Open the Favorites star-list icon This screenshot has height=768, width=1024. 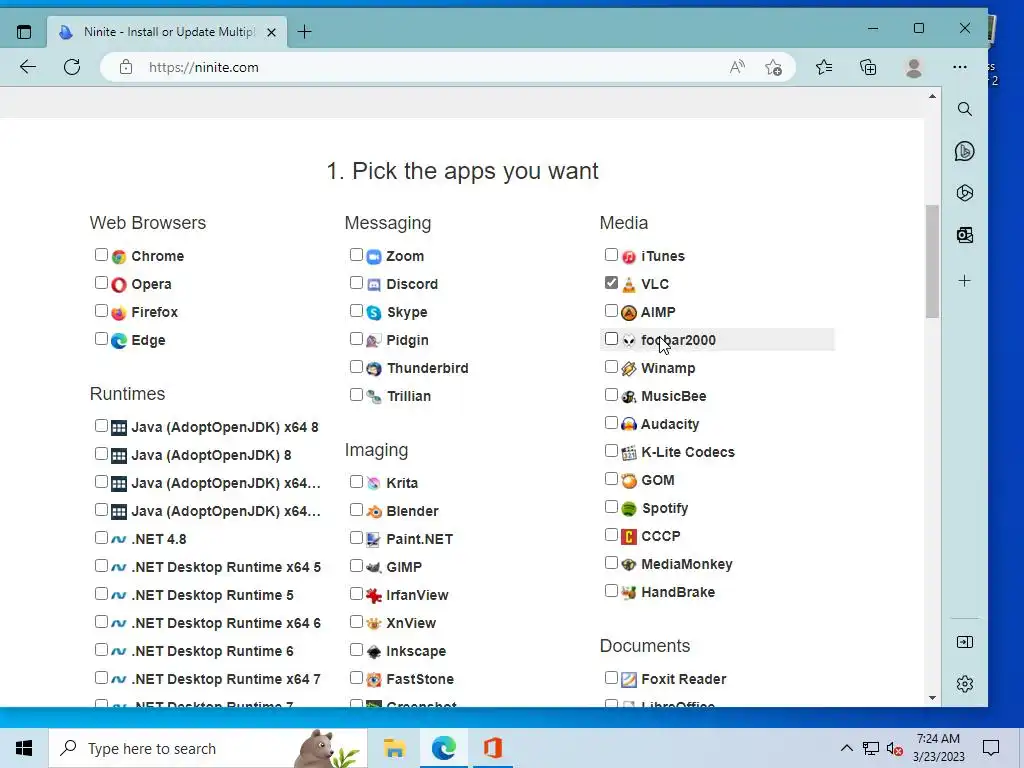pos(824,67)
